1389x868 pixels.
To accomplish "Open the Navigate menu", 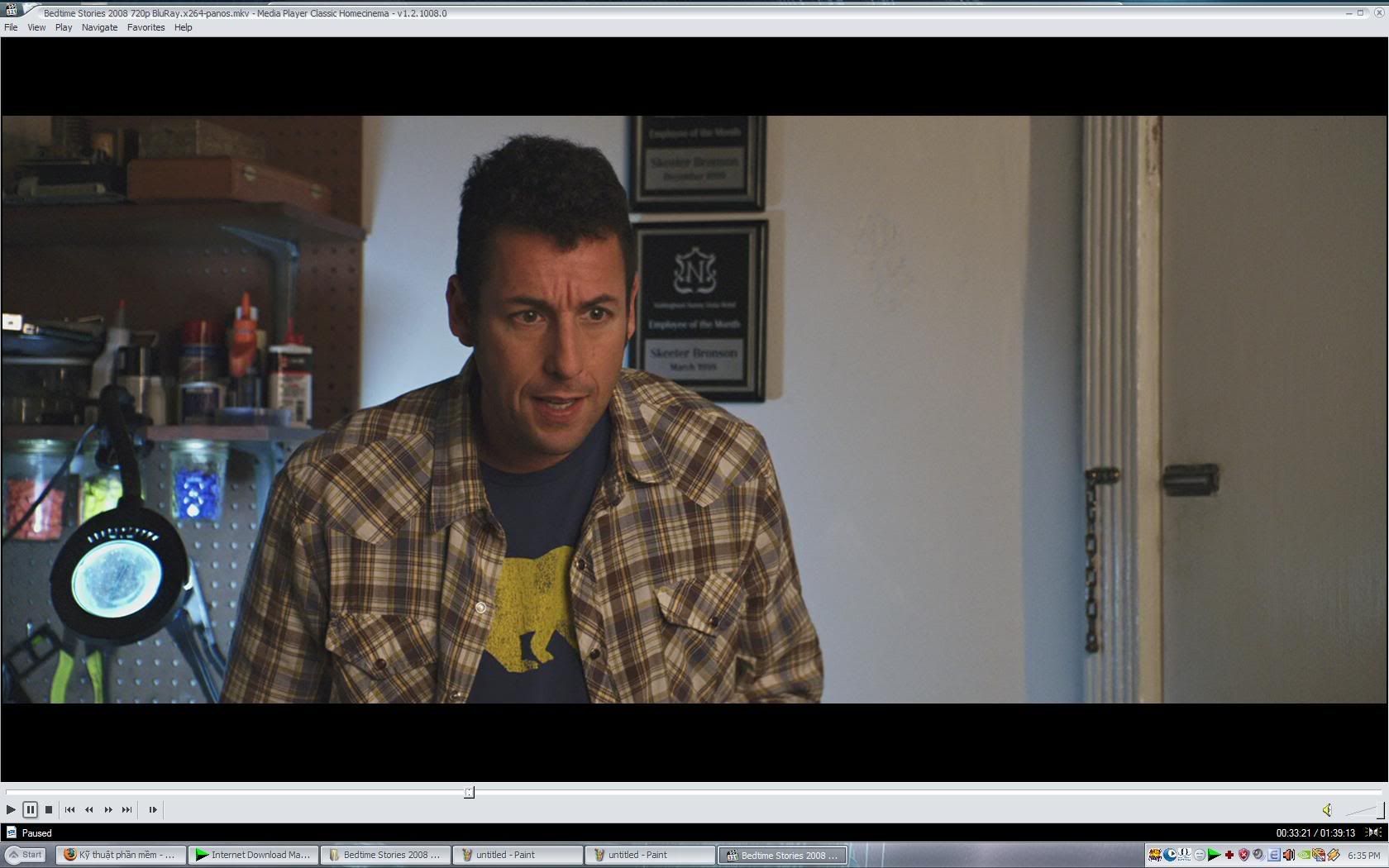I will click(99, 27).
